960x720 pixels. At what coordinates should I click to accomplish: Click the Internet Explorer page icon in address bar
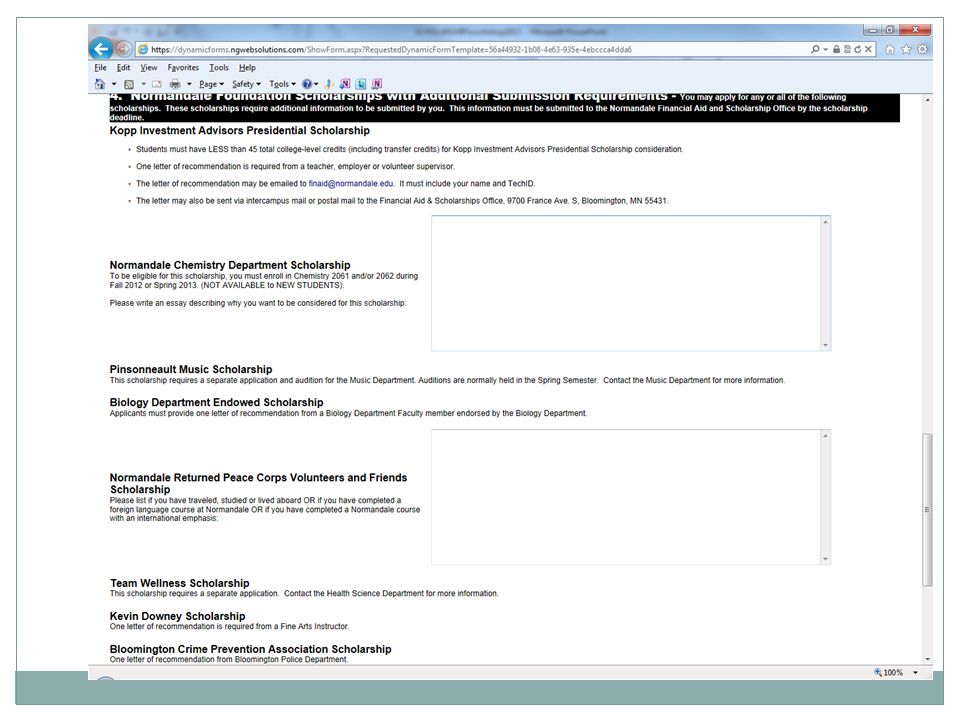click(143, 49)
